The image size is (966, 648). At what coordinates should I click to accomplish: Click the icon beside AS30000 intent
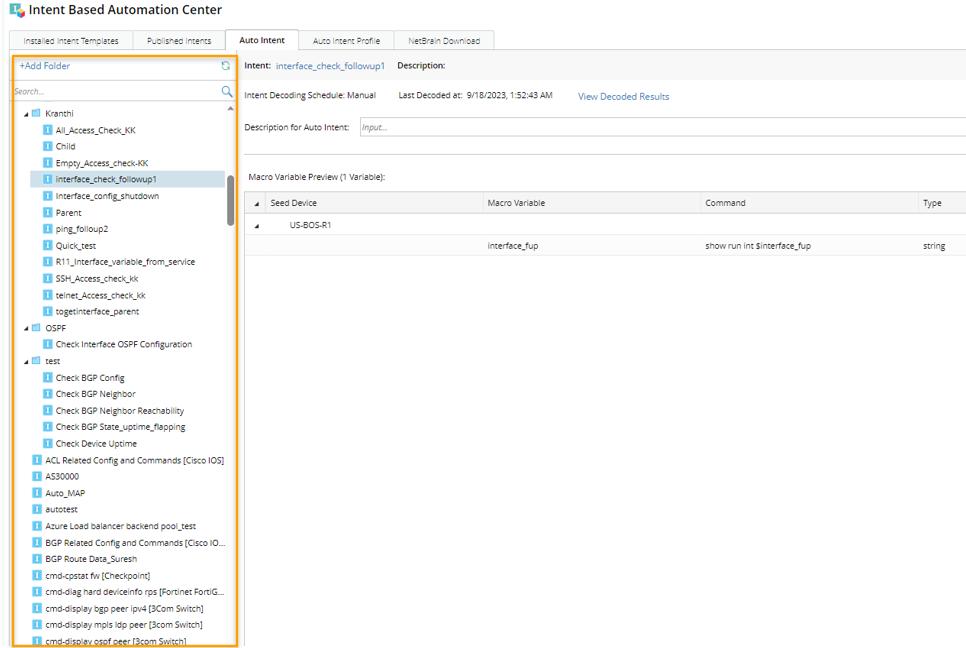36,476
